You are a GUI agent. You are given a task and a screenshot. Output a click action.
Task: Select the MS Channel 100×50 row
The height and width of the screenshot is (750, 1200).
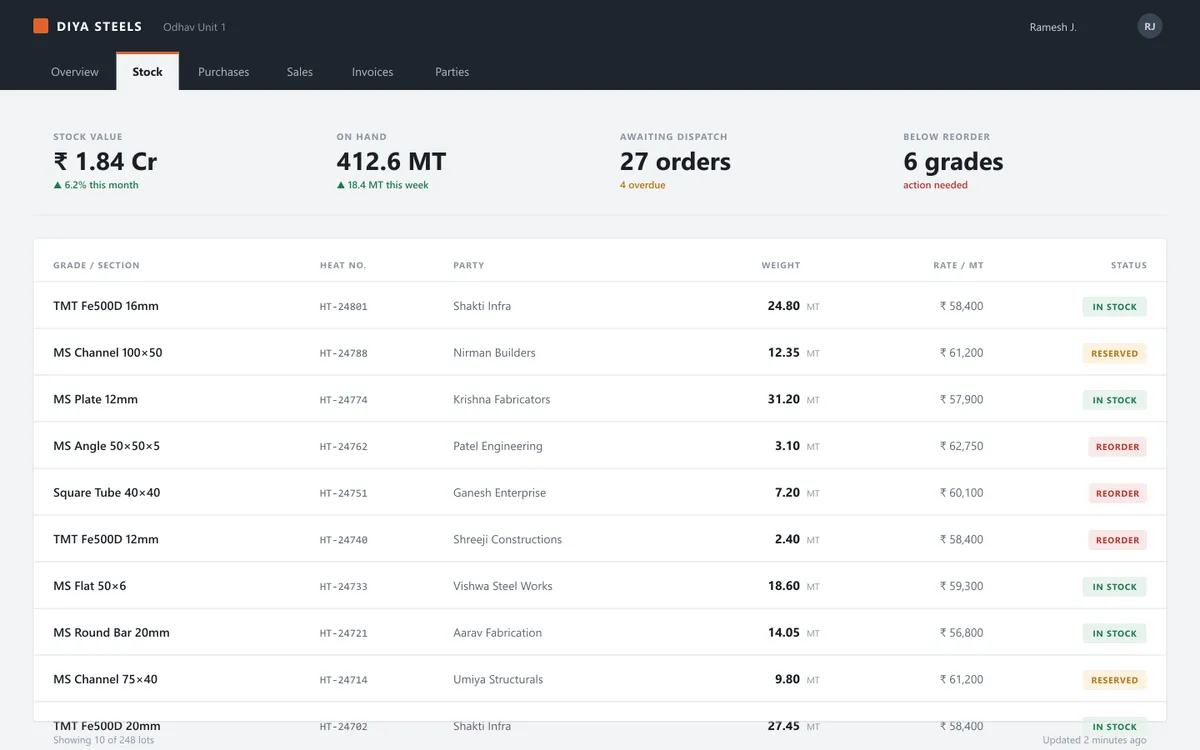pos(600,353)
